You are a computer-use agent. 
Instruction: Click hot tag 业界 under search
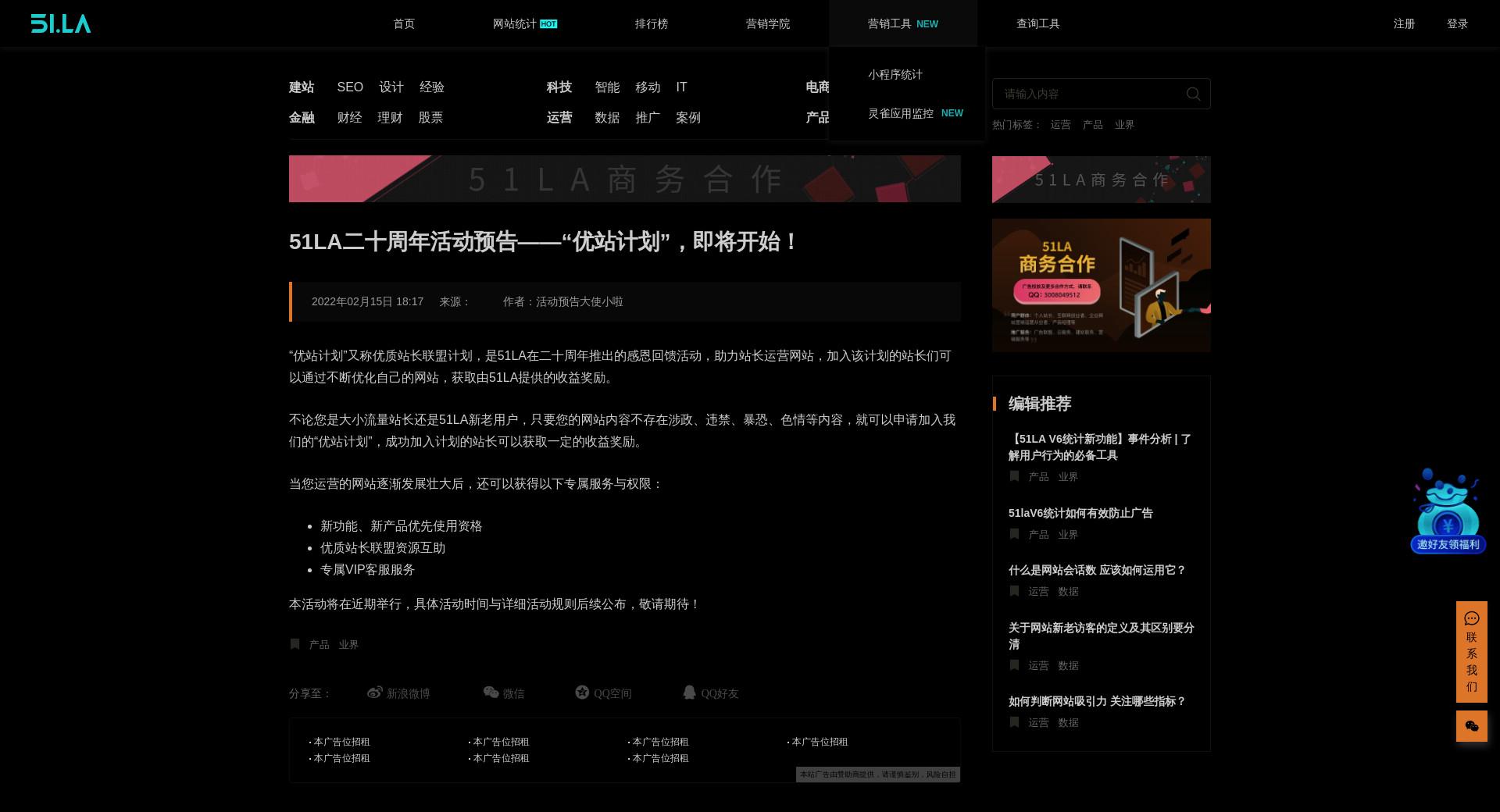click(x=1124, y=124)
